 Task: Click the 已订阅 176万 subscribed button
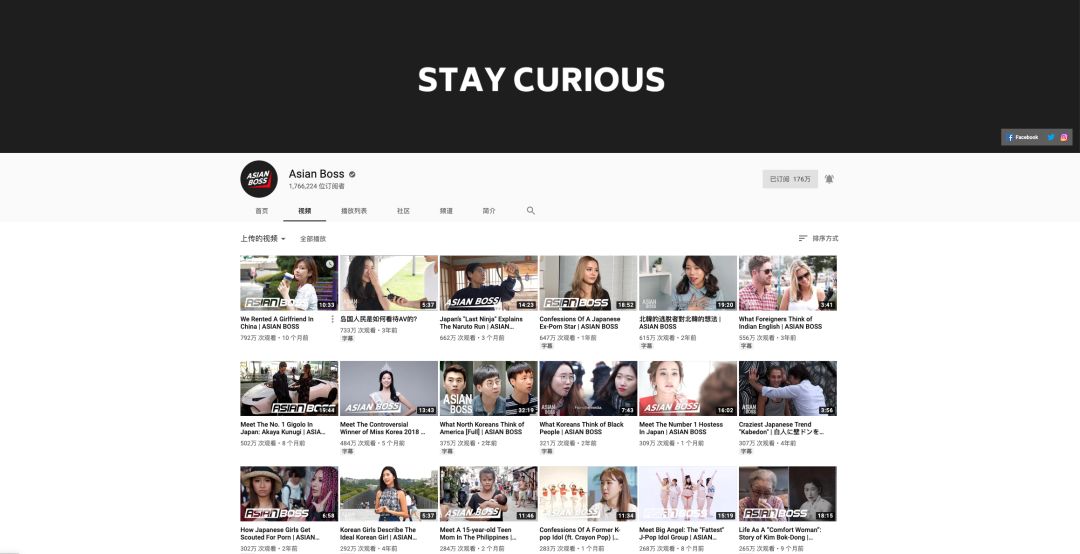click(790, 179)
